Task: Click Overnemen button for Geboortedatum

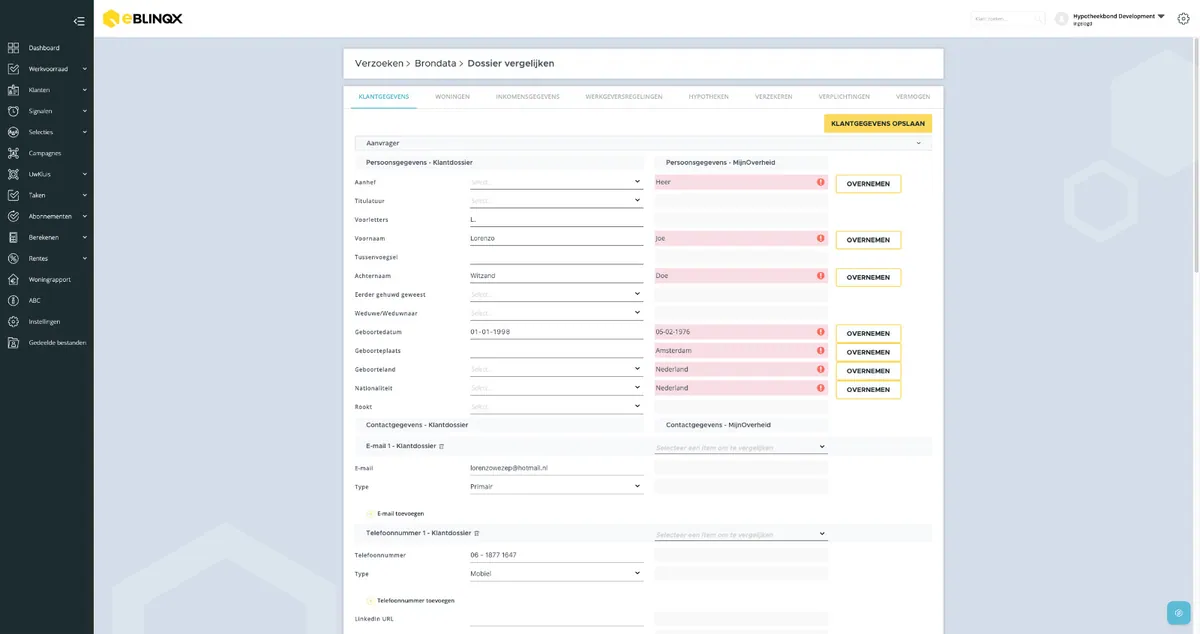Action: coord(868,334)
